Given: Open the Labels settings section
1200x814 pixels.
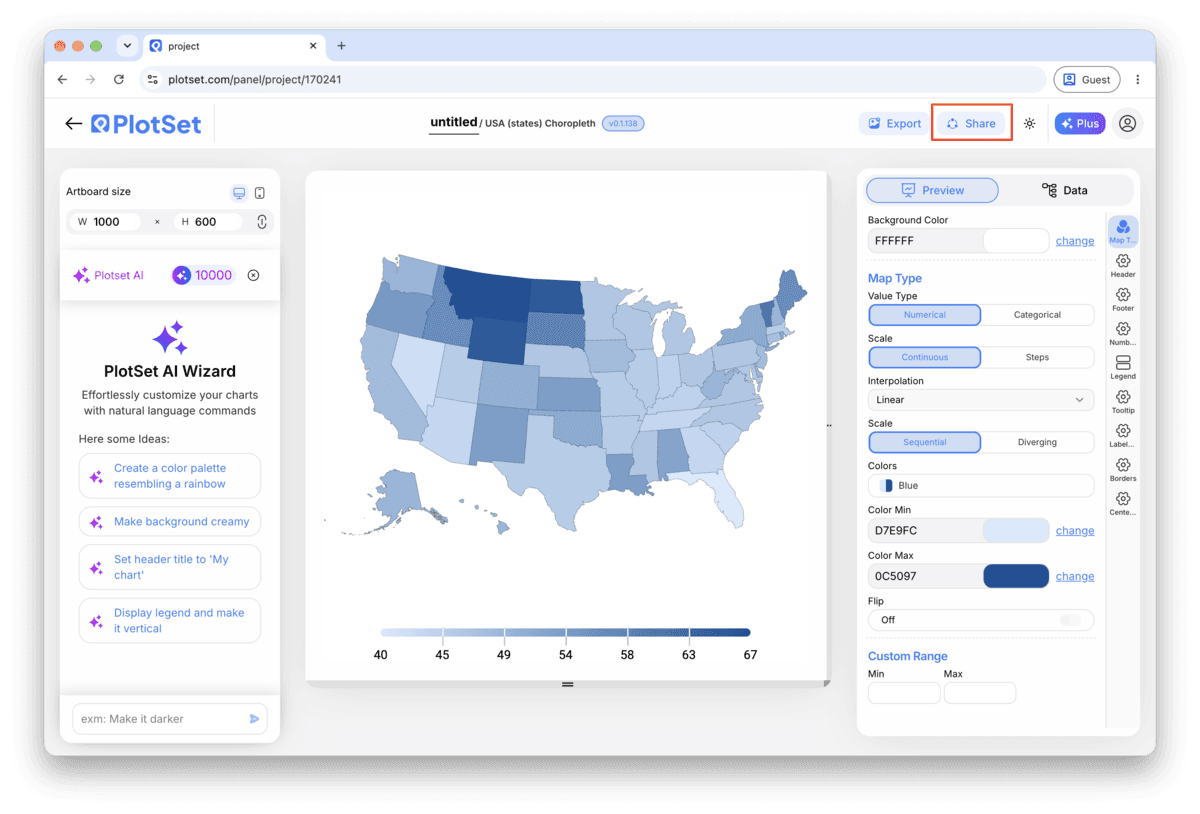Looking at the screenshot, I should click(x=1123, y=436).
